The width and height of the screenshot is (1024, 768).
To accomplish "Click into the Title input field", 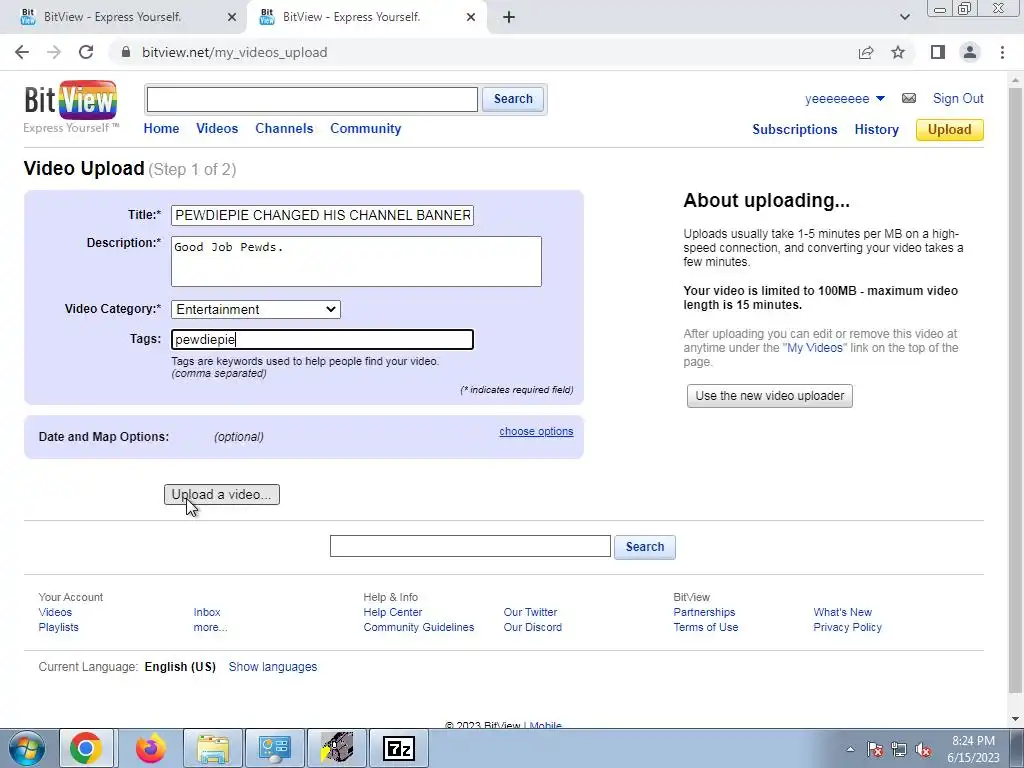I will click(x=323, y=216).
